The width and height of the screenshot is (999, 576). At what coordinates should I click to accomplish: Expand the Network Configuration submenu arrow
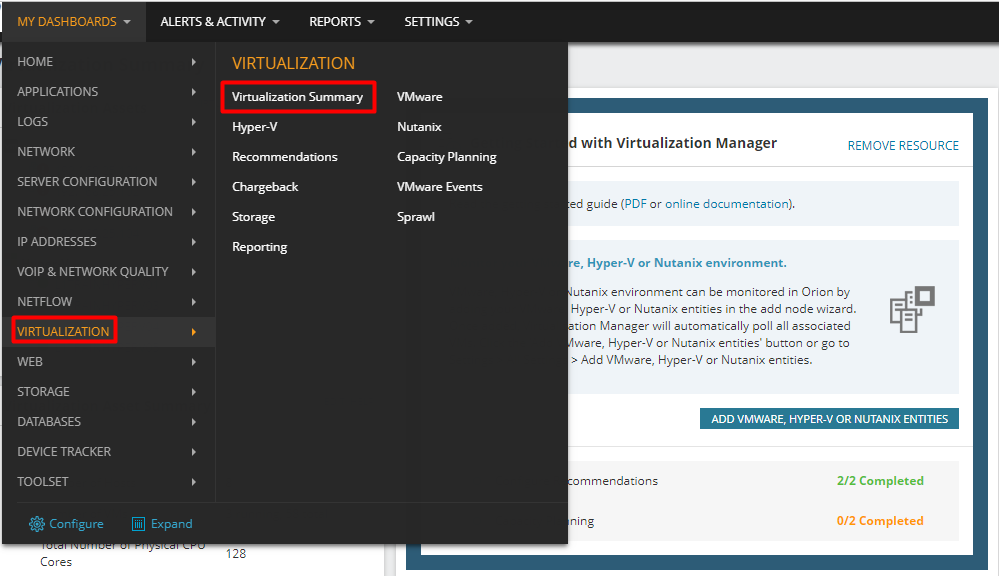coord(194,212)
